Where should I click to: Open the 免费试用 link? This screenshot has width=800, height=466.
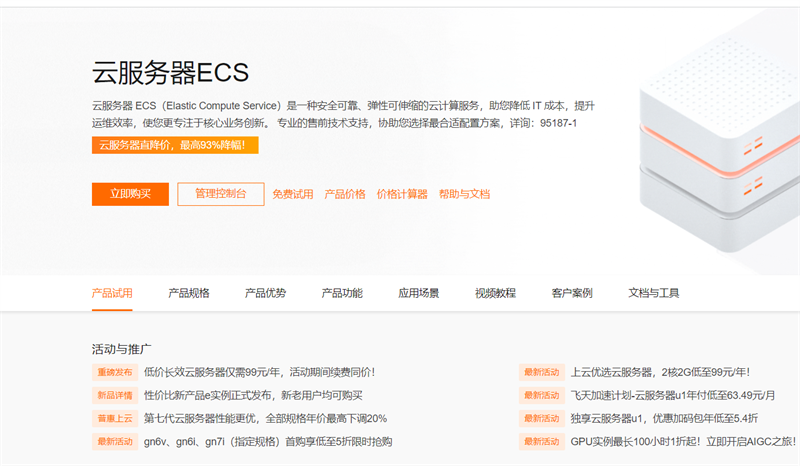tap(292, 194)
